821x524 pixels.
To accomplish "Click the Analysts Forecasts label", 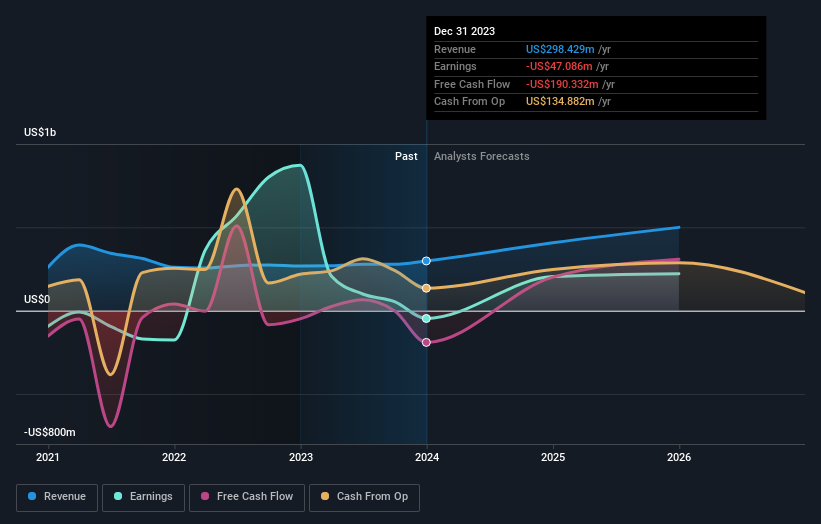I will pos(482,156).
